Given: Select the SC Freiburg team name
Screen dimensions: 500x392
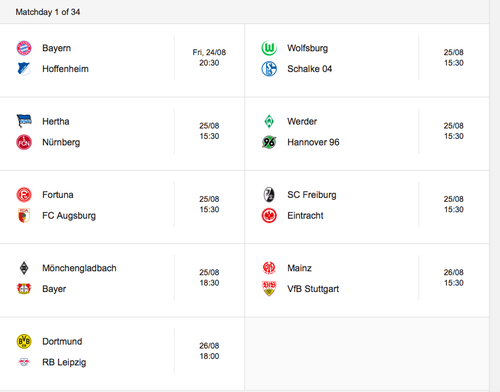Looking at the screenshot, I should click(x=312, y=195).
